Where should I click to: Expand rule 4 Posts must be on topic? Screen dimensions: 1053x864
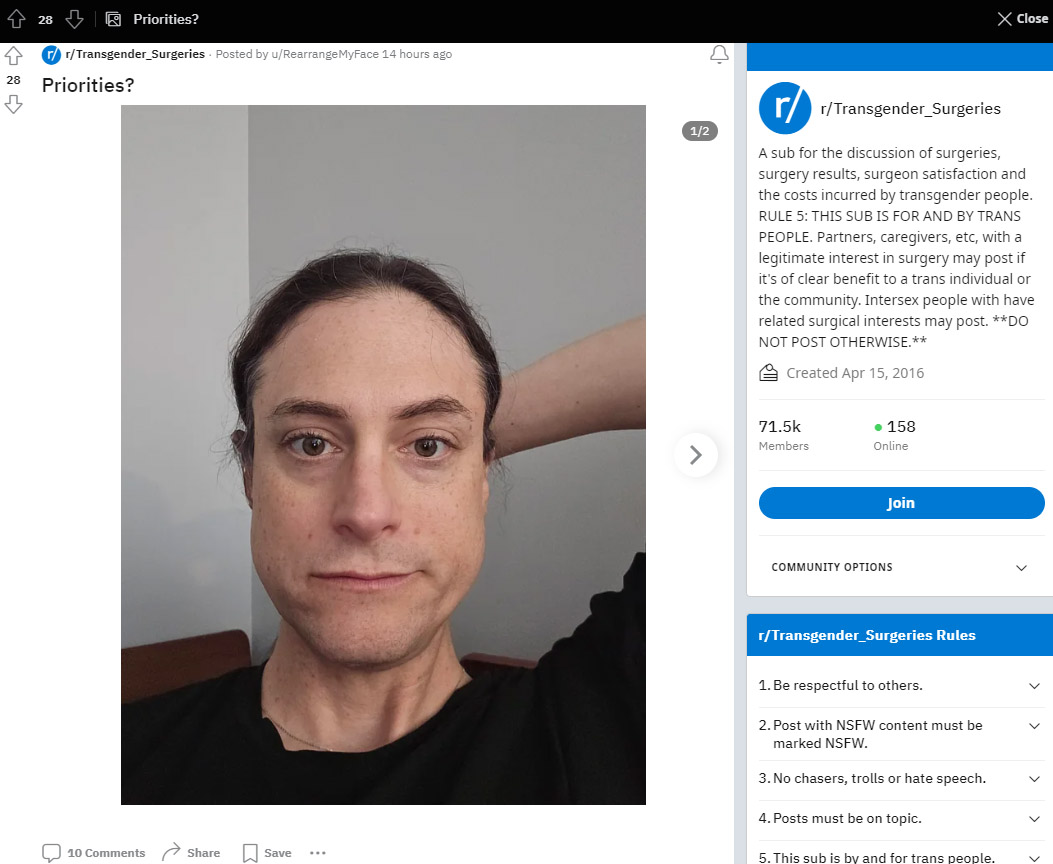click(899, 818)
